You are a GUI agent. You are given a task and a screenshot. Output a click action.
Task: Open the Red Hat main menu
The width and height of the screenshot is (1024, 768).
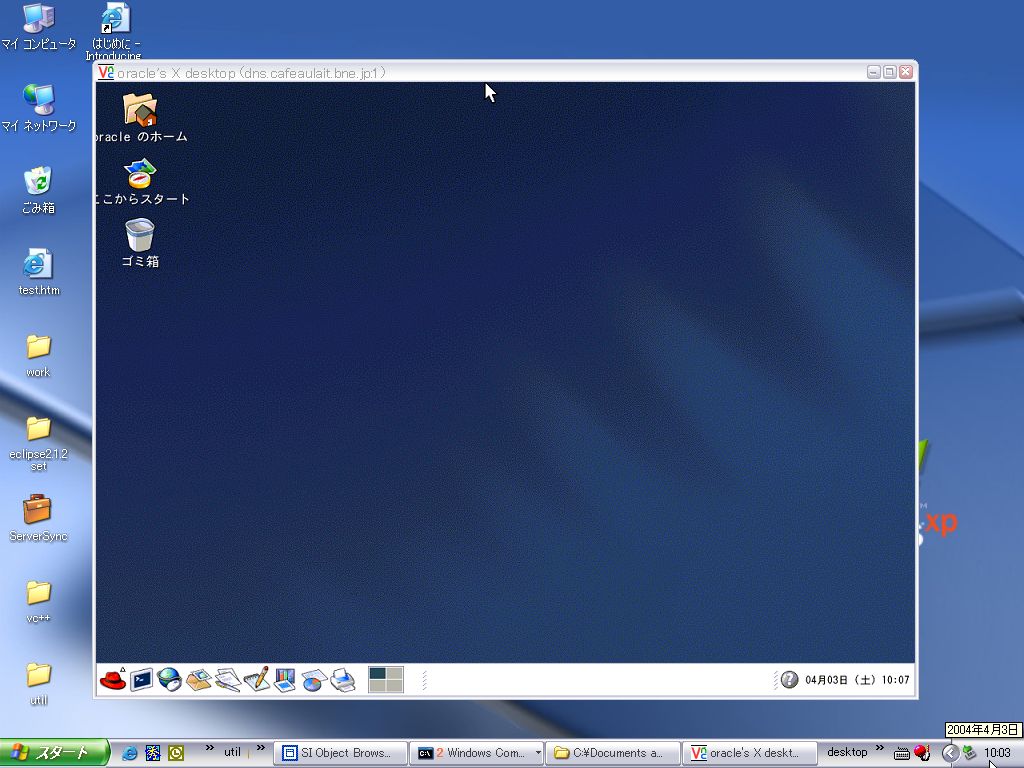[112, 680]
